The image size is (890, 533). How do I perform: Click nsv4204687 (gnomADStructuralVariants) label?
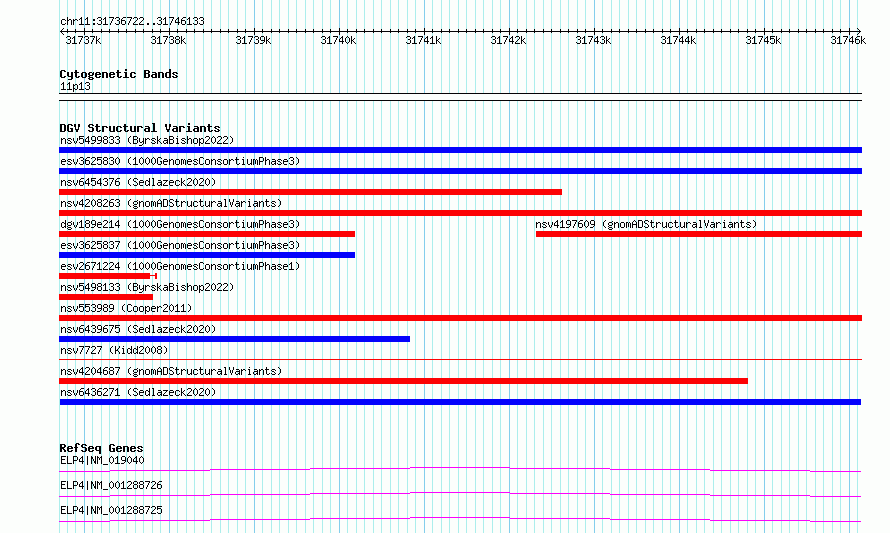(x=171, y=371)
